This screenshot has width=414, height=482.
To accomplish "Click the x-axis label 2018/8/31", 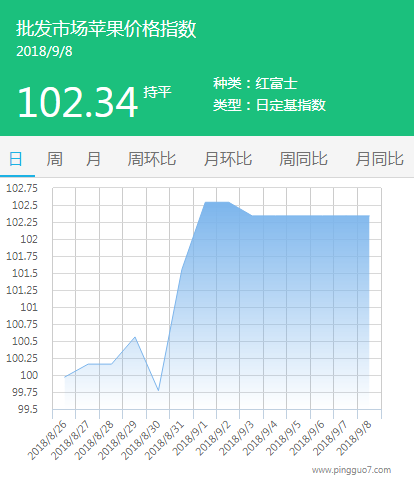I will 165,440.
